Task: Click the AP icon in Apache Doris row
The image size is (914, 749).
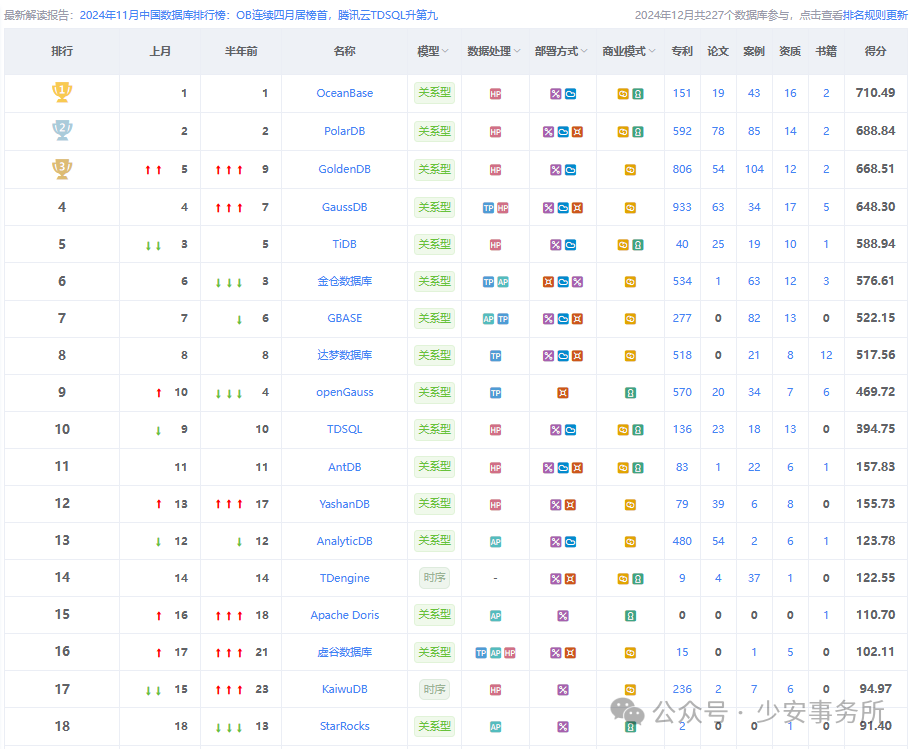Action: pyautogui.click(x=495, y=616)
